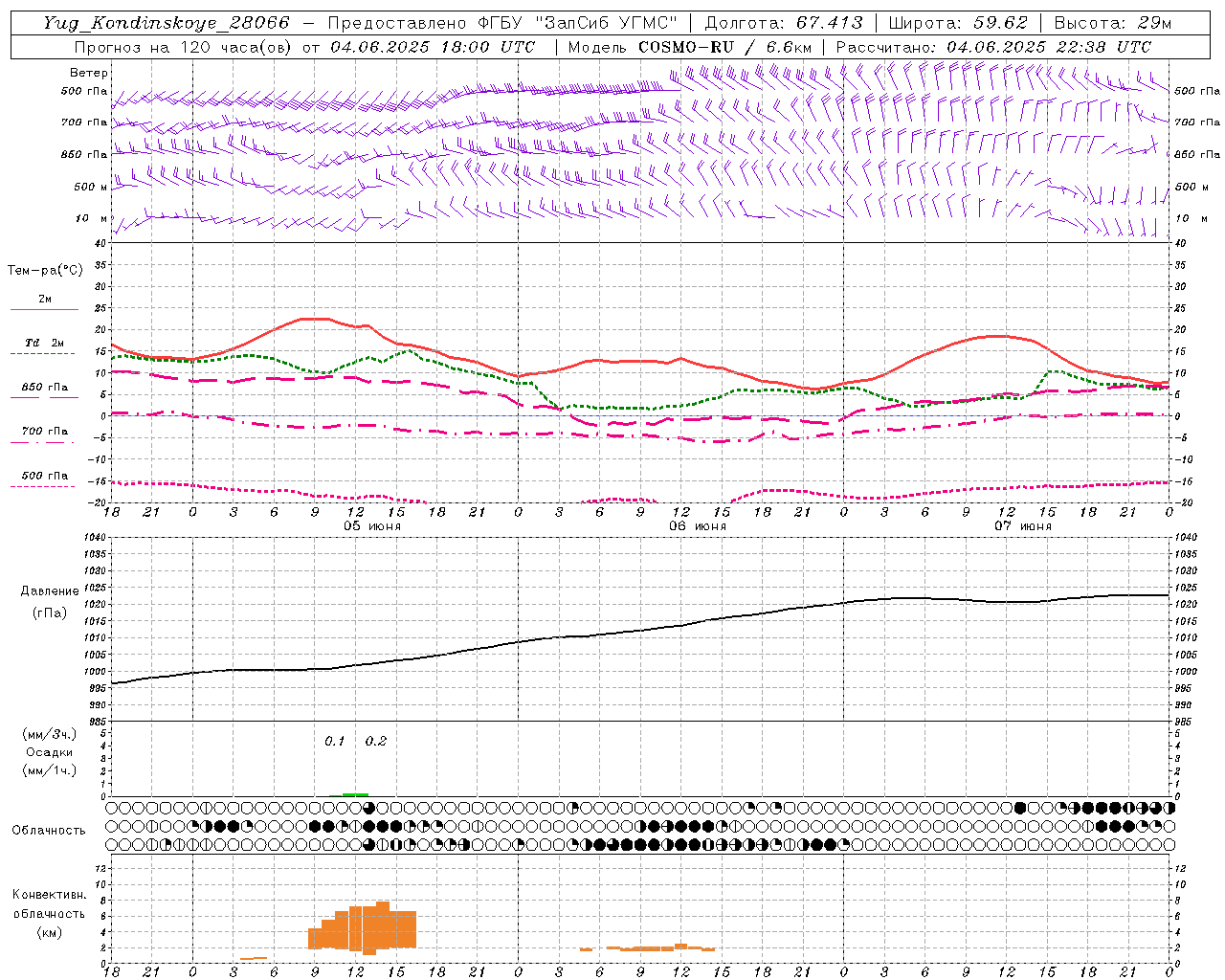Select the model label COSMO-RU / 6.6км
The height and width of the screenshot is (980, 1225).
tap(724, 47)
